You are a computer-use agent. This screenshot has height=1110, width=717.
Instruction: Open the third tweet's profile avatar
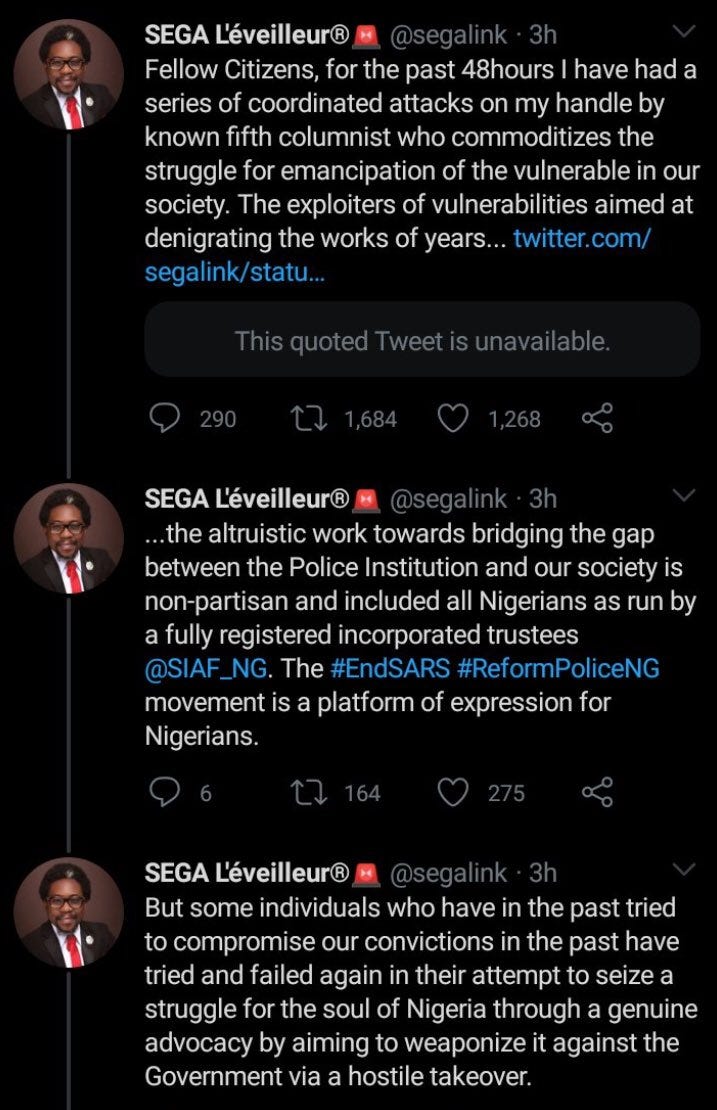[x=69, y=912]
